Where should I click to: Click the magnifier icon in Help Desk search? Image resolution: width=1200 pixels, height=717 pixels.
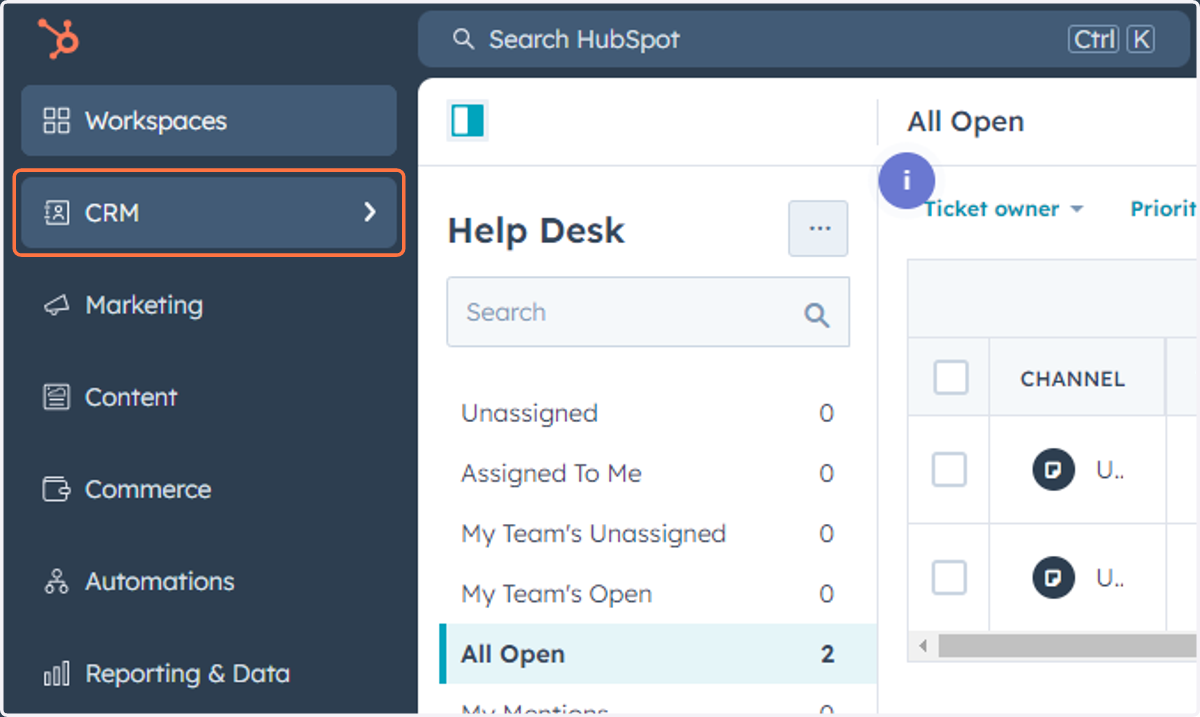point(816,315)
